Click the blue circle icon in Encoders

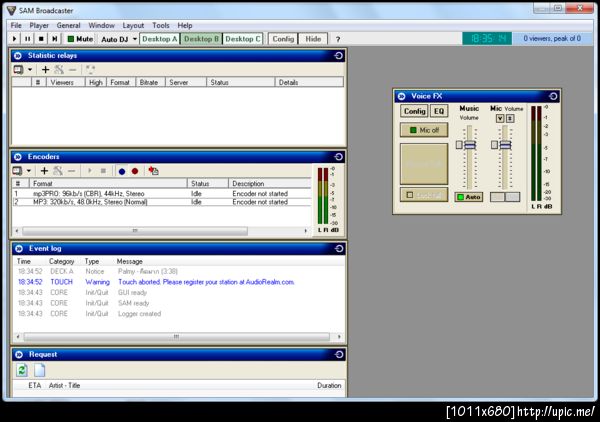coord(122,171)
